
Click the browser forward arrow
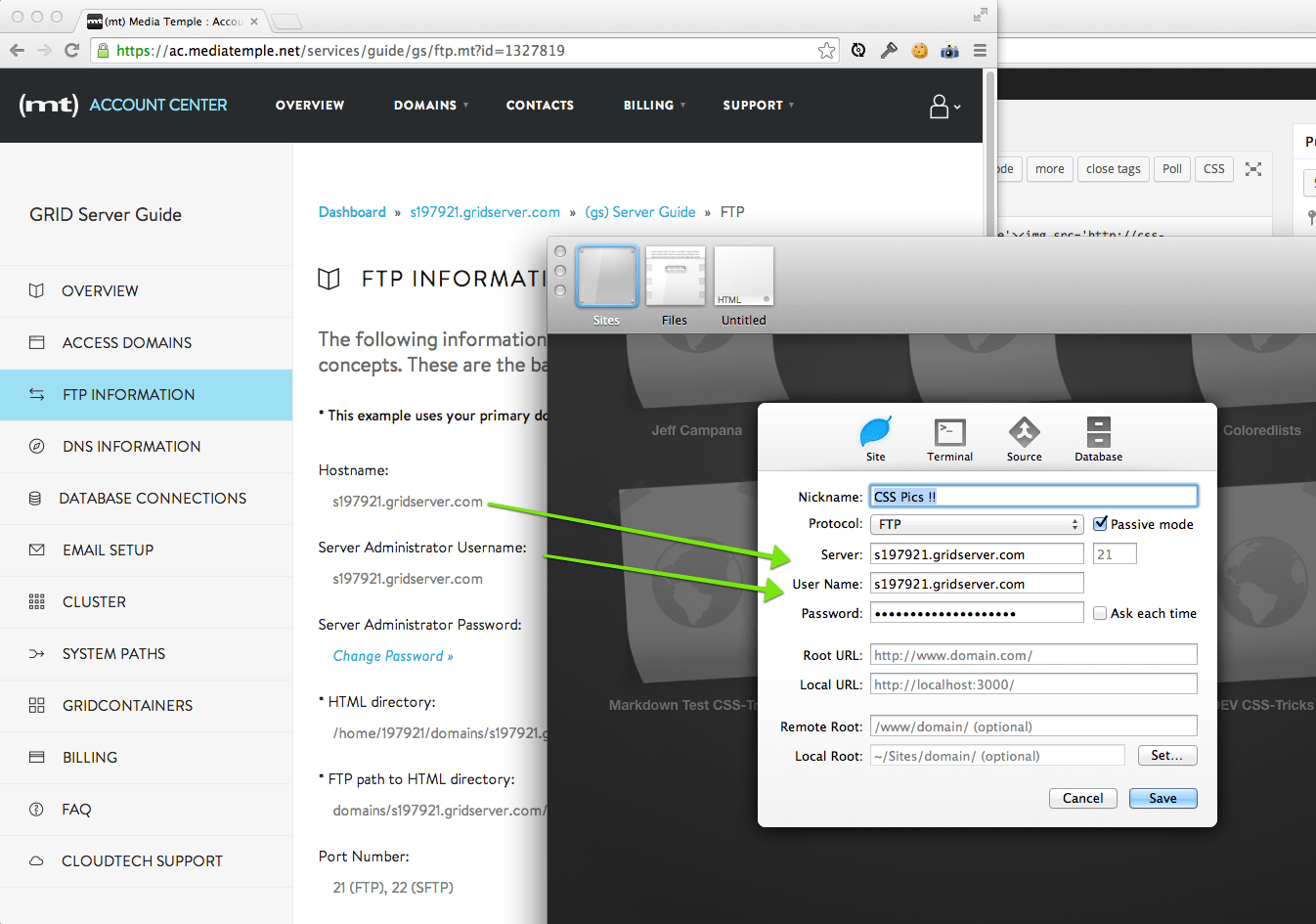(44, 50)
